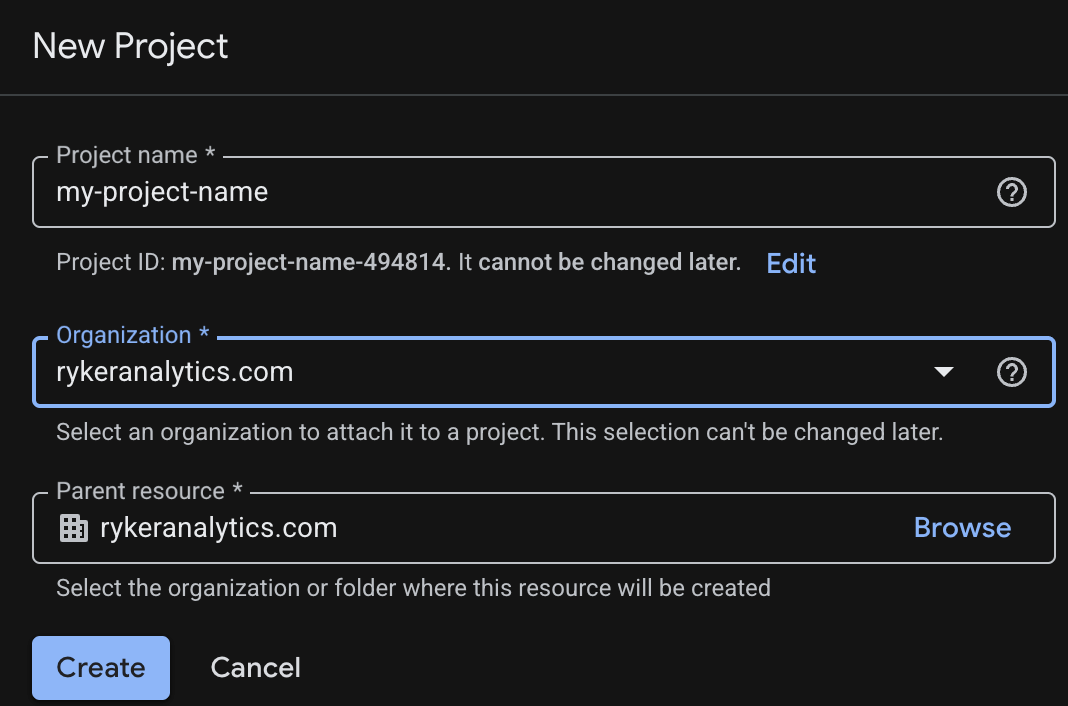Screen dimensions: 1068x706
Task: Click the 'cannot be changed later' warning text
Action: click(x=609, y=262)
